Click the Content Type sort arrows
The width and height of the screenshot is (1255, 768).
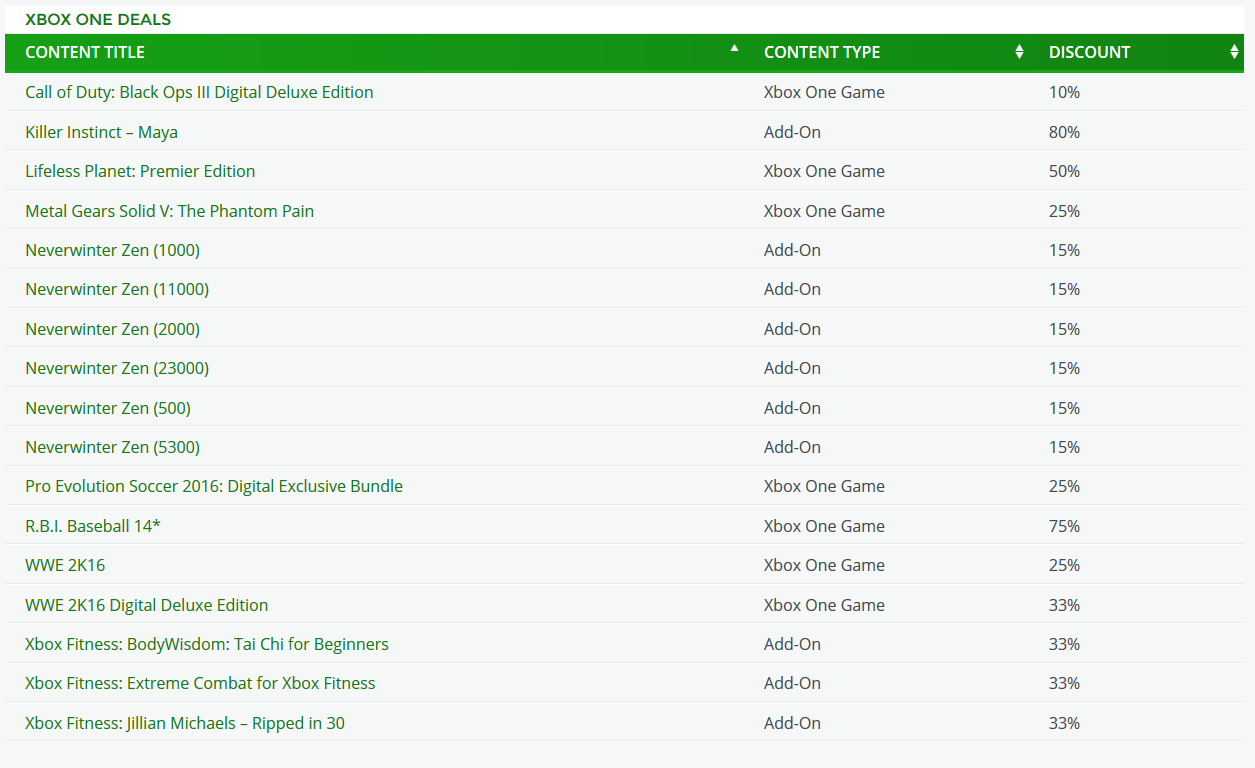[1019, 52]
